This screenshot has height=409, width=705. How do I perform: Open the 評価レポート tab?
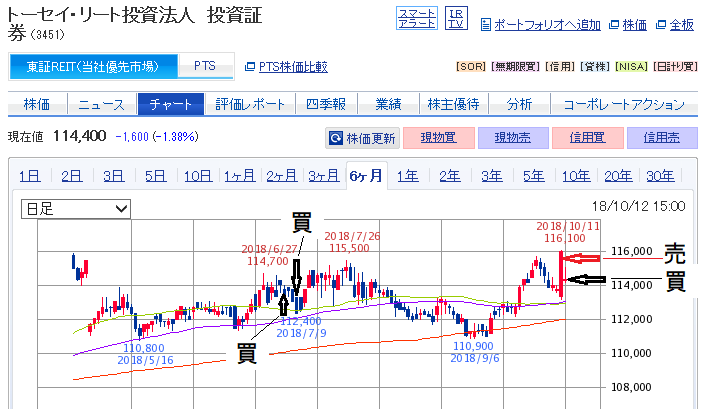(250, 104)
